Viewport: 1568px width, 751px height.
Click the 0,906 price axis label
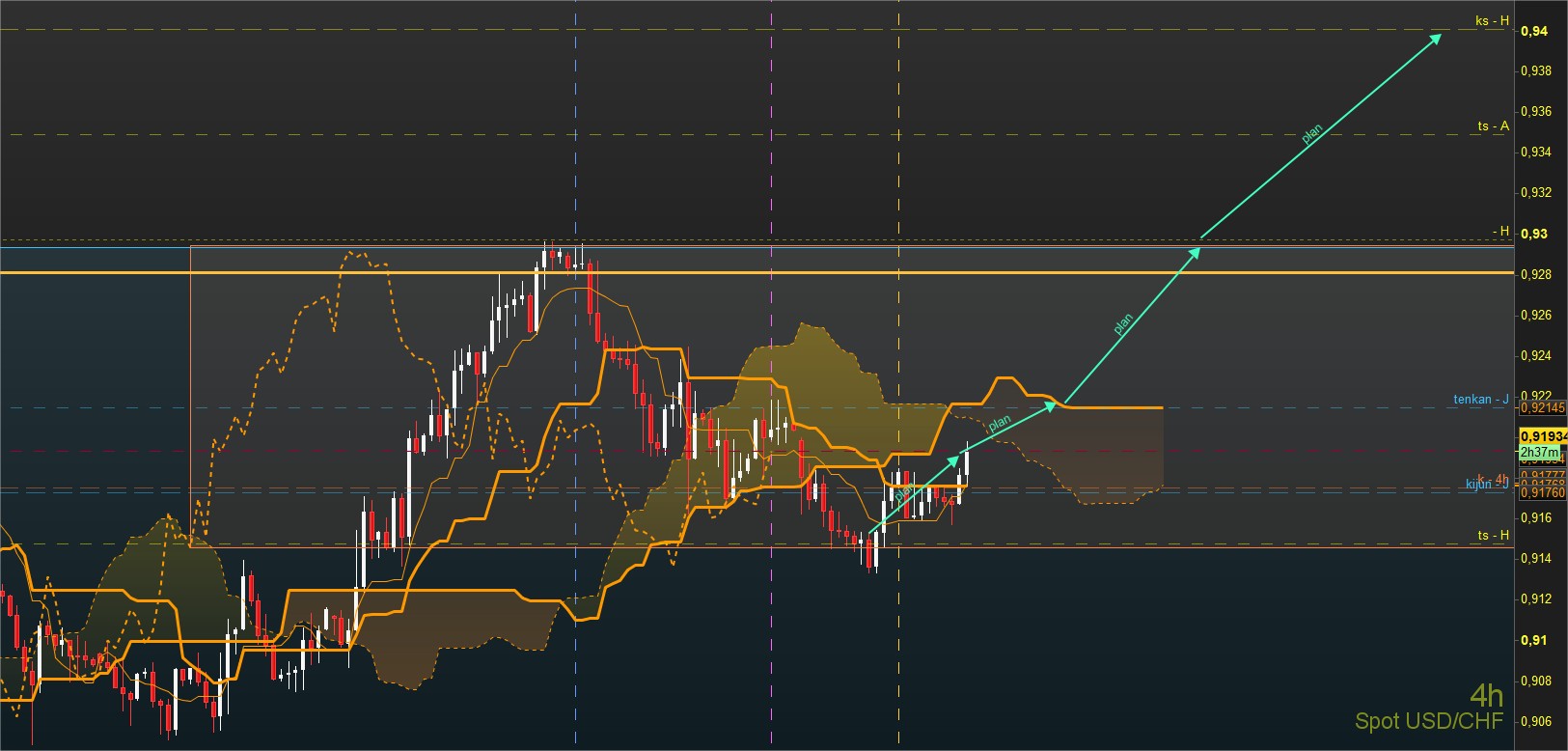[x=1536, y=721]
